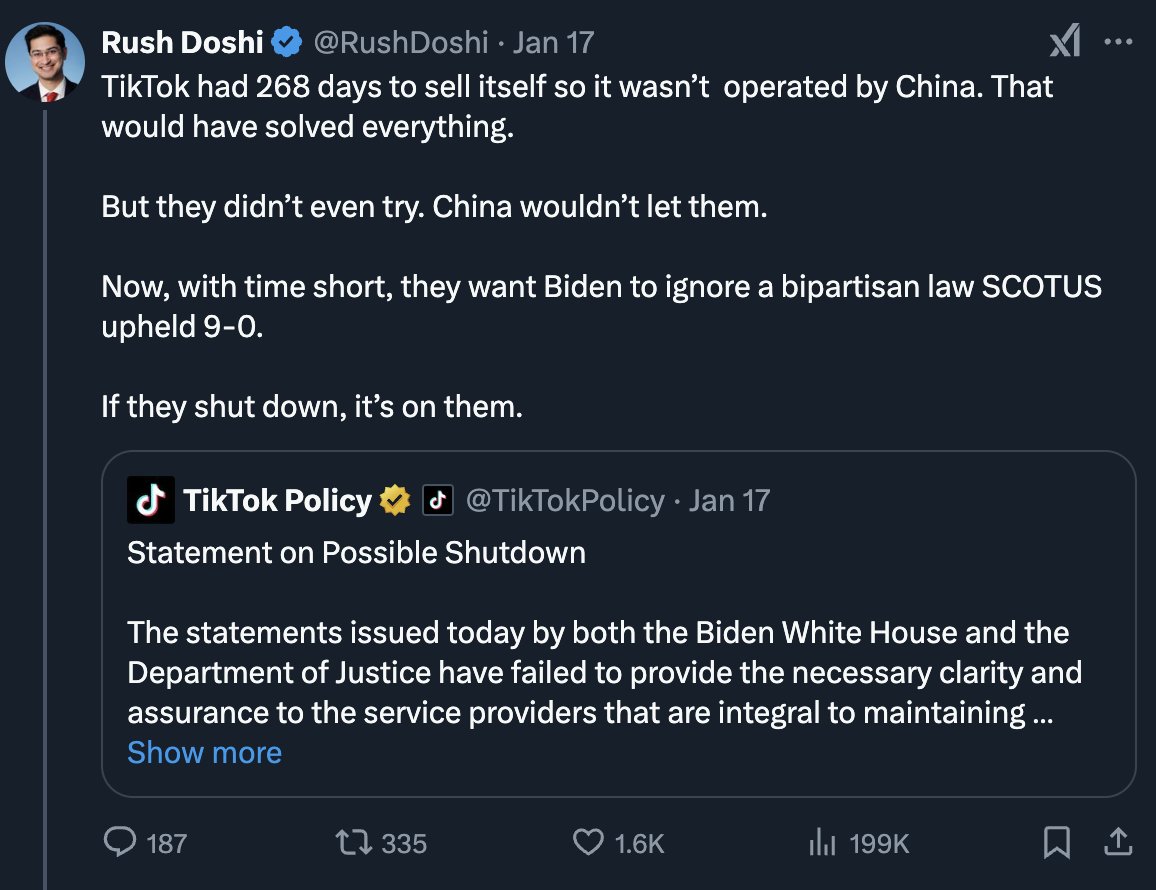This screenshot has height=890, width=1156.
Task: Open @RushDoshi handle link
Action: tap(401, 42)
